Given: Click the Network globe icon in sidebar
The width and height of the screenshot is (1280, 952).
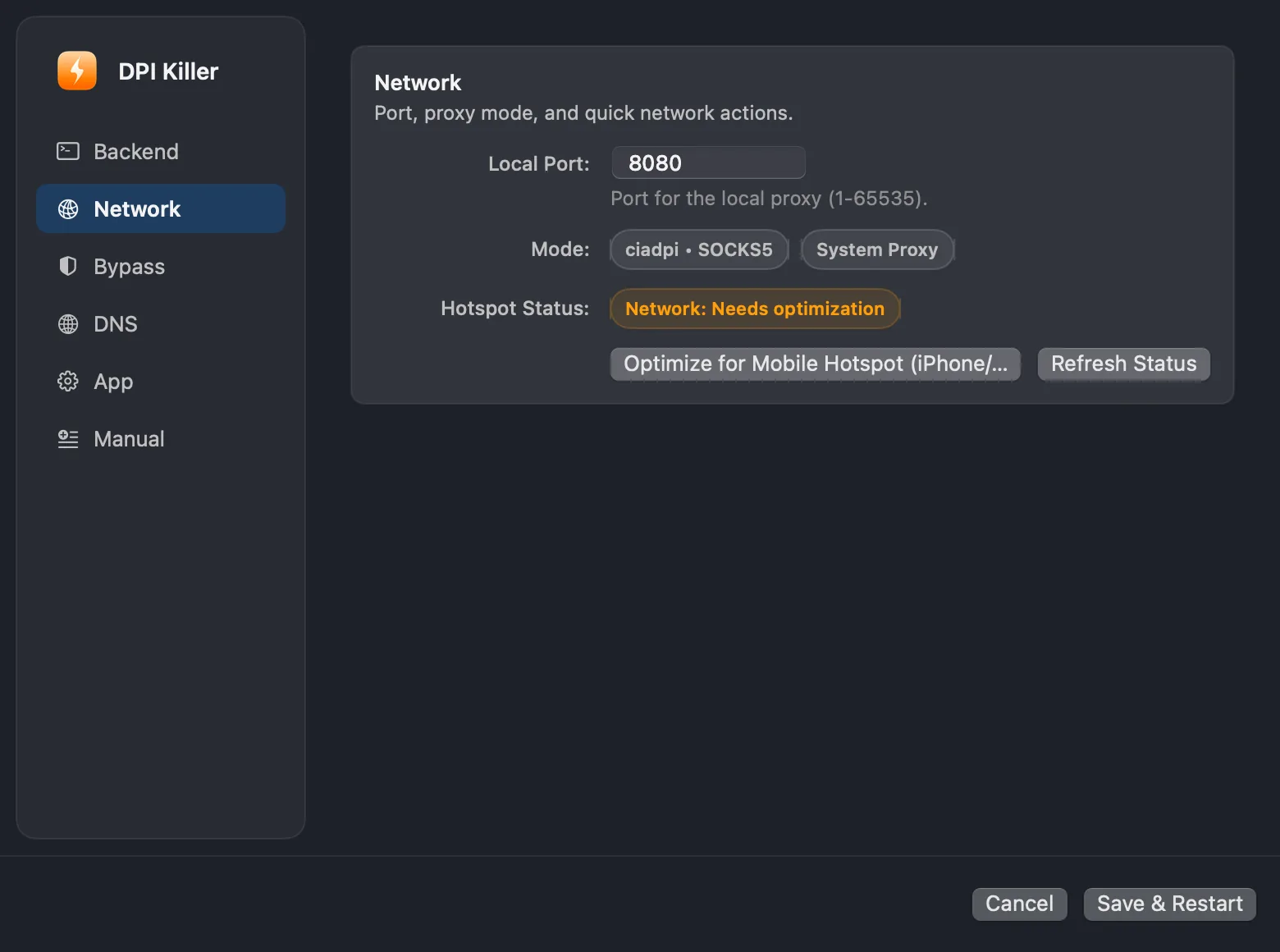Looking at the screenshot, I should [68, 209].
